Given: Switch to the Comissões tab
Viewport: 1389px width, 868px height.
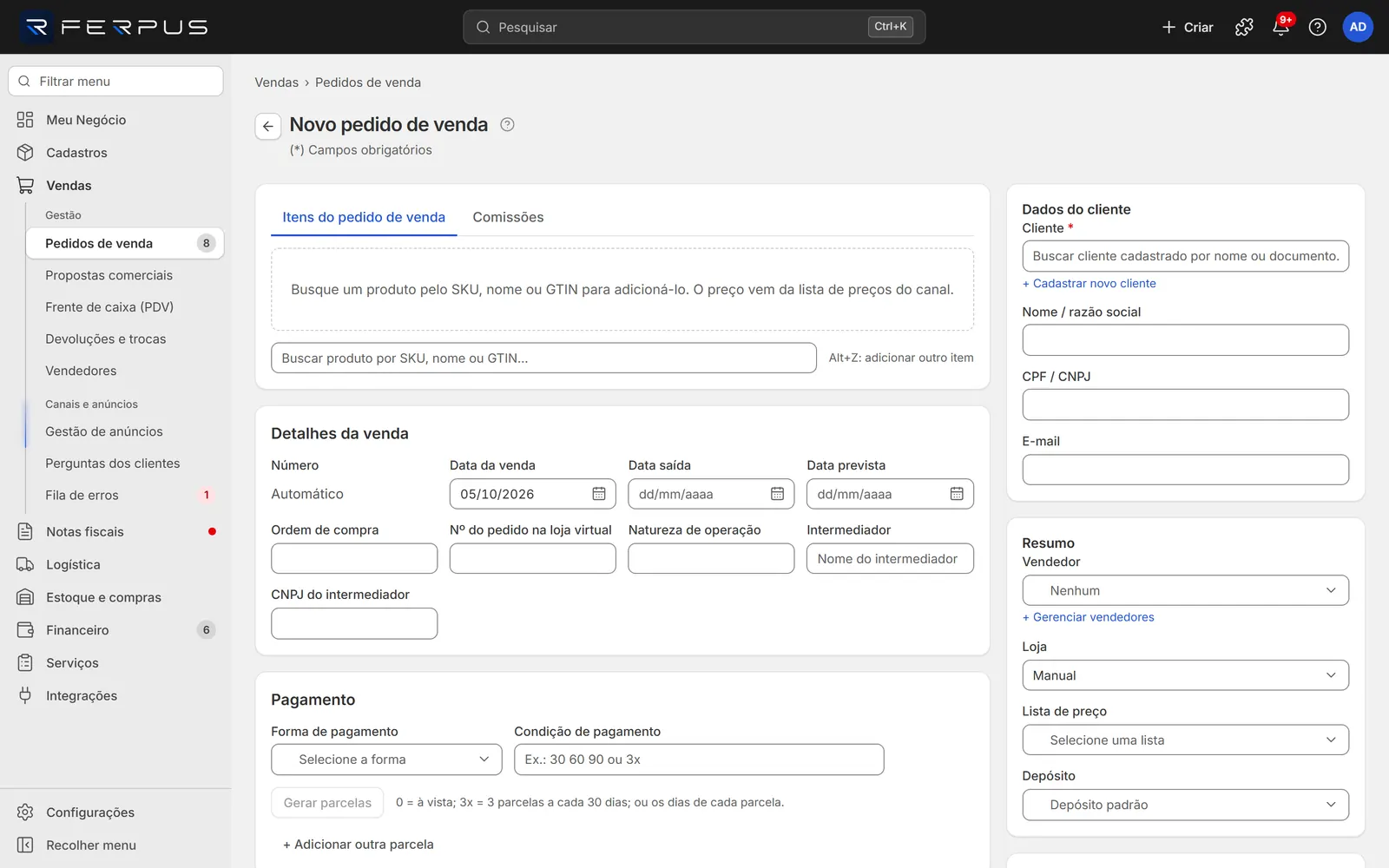Looking at the screenshot, I should (x=508, y=217).
